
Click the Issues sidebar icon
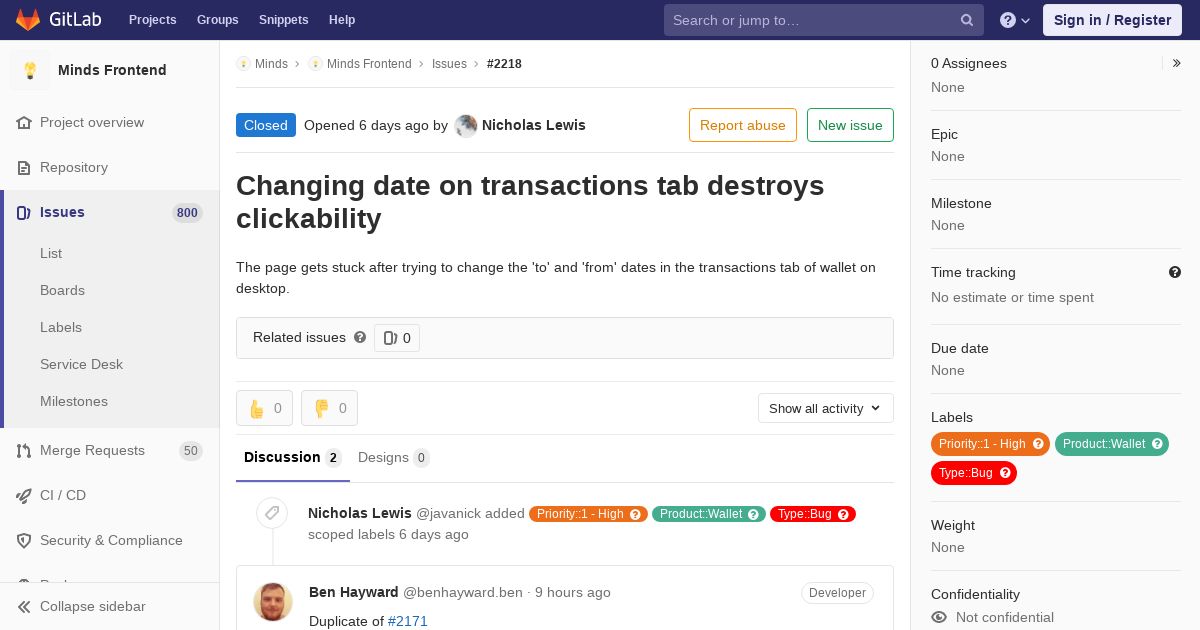(24, 212)
